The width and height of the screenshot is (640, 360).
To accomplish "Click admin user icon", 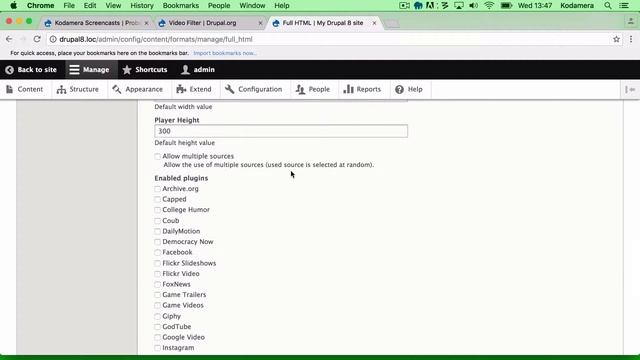I will coord(185,70).
